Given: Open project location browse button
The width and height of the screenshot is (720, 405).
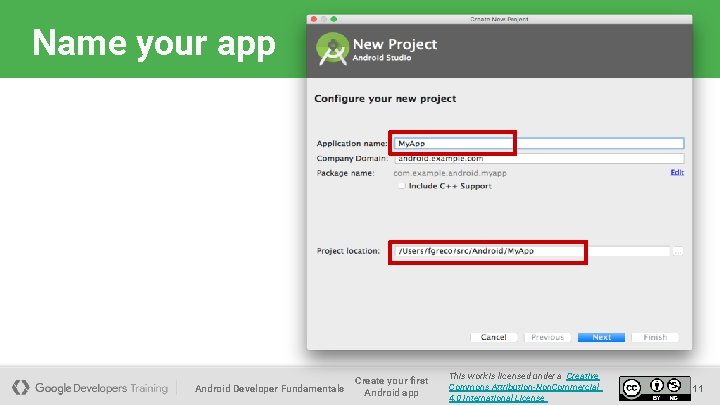Looking at the screenshot, I should click(x=678, y=251).
